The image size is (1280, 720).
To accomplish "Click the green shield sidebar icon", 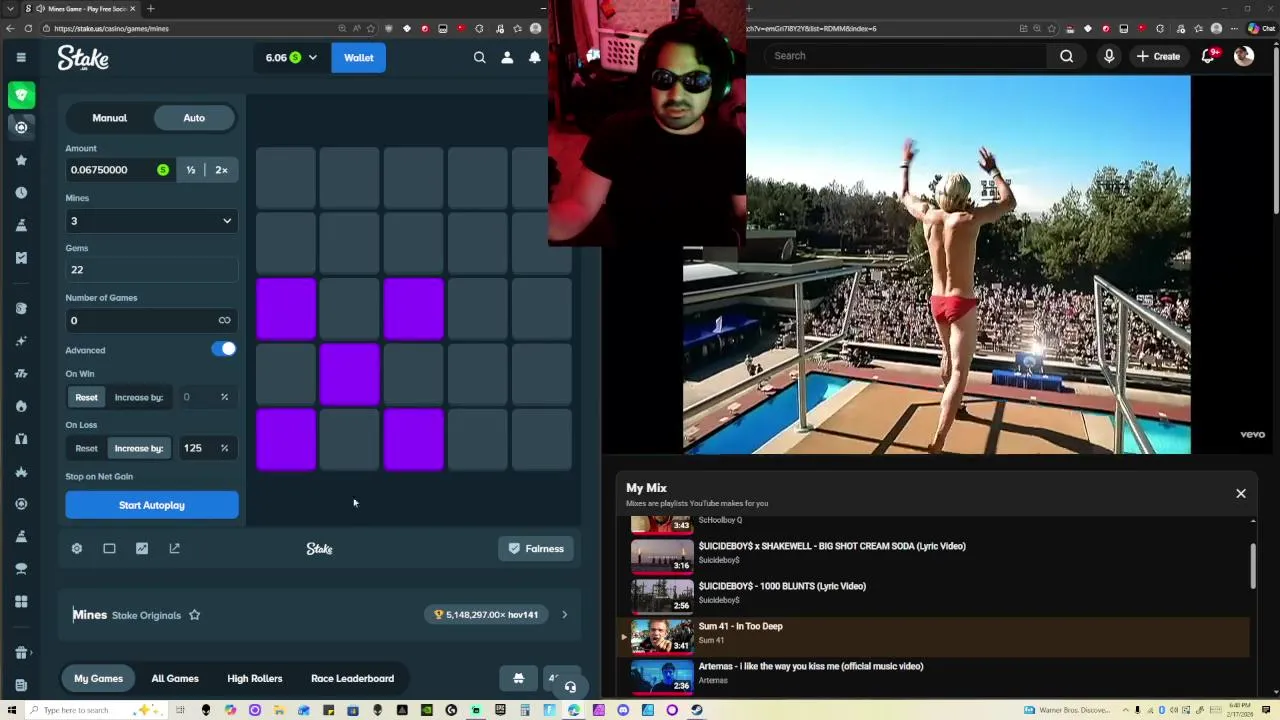I will pyautogui.click(x=21, y=95).
